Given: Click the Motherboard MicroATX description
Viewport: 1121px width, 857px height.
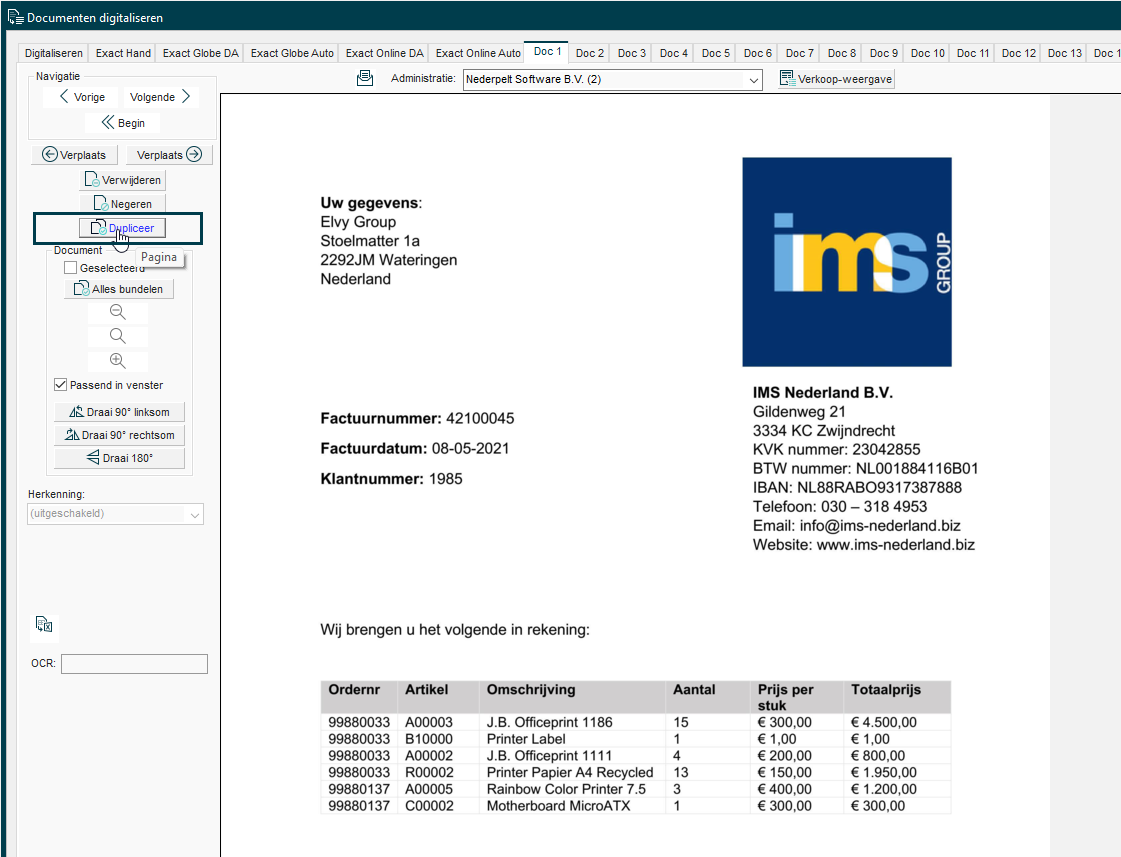Looking at the screenshot, I should click(558, 806).
